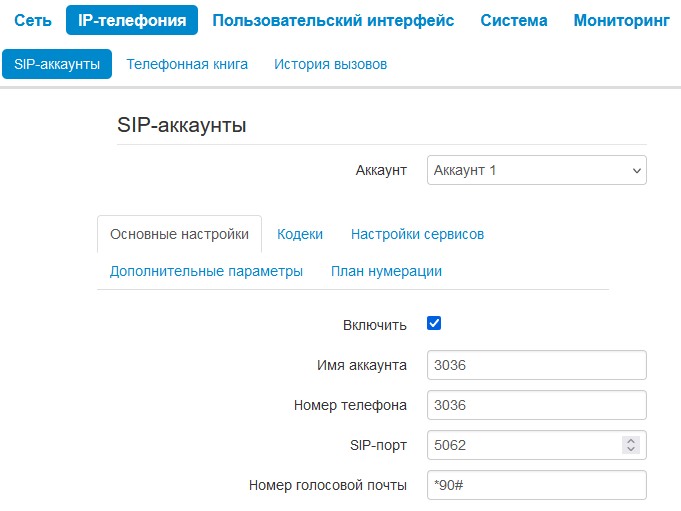
Task: Open the Дополнительные параметры tab
Action: click(206, 271)
